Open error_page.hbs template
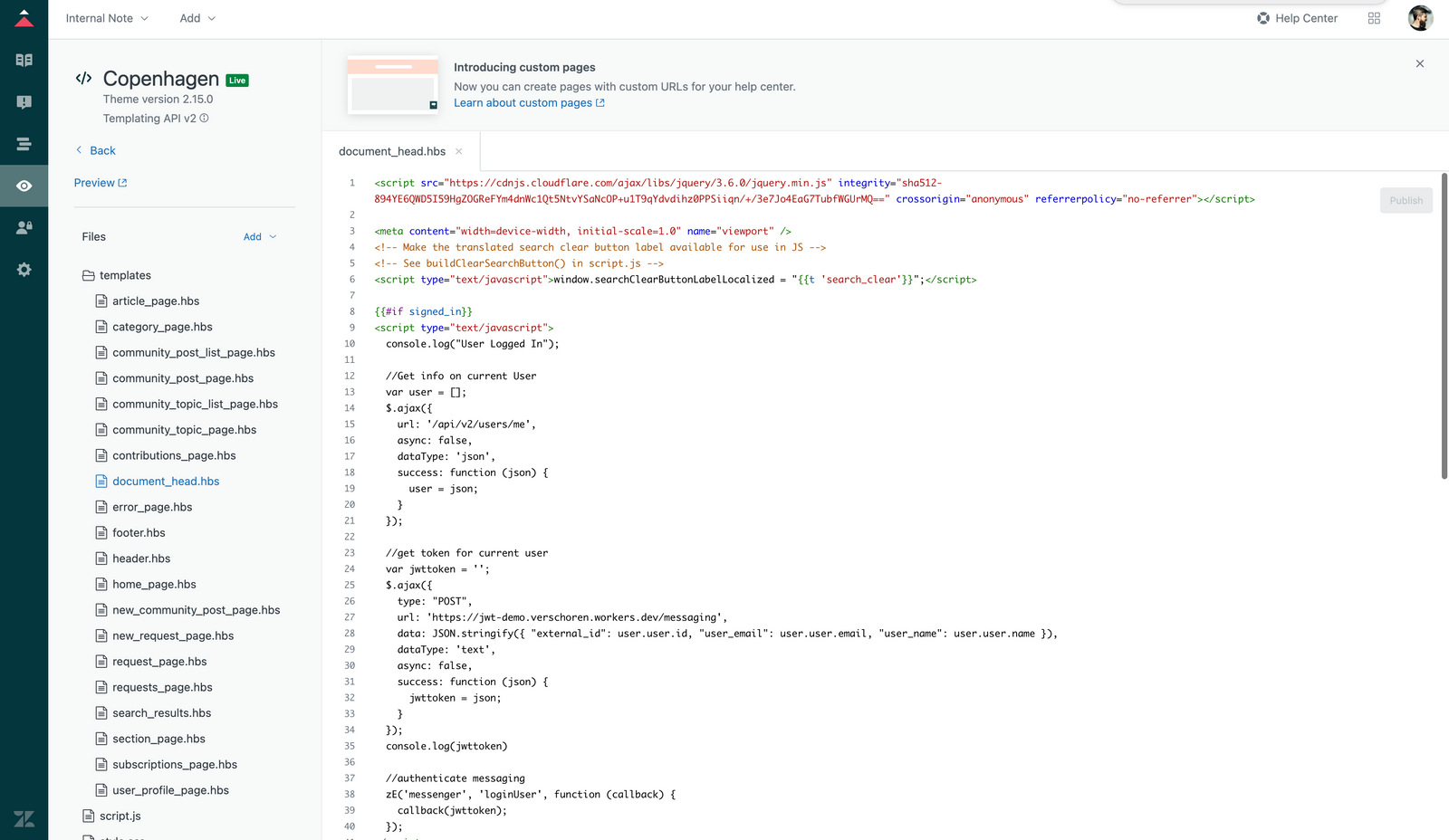1449x840 pixels. click(152, 508)
